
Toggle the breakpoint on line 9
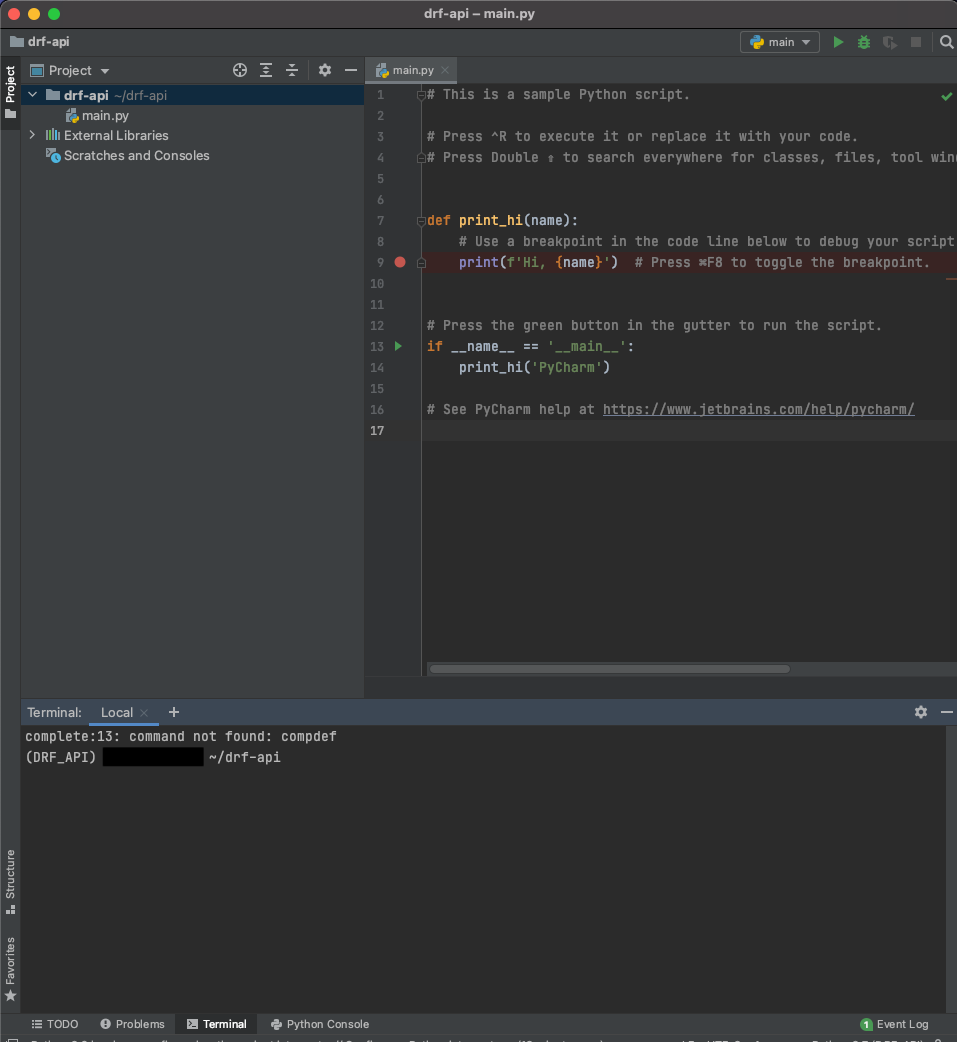pyautogui.click(x=399, y=261)
